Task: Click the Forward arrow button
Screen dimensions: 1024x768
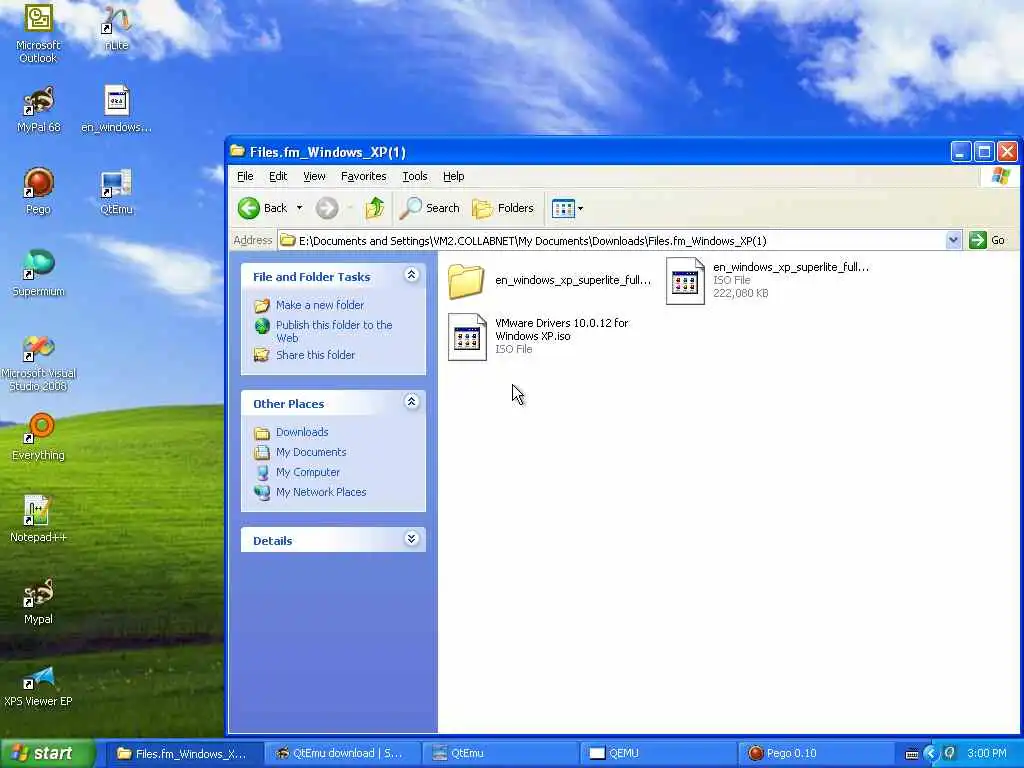Action: click(x=327, y=208)
